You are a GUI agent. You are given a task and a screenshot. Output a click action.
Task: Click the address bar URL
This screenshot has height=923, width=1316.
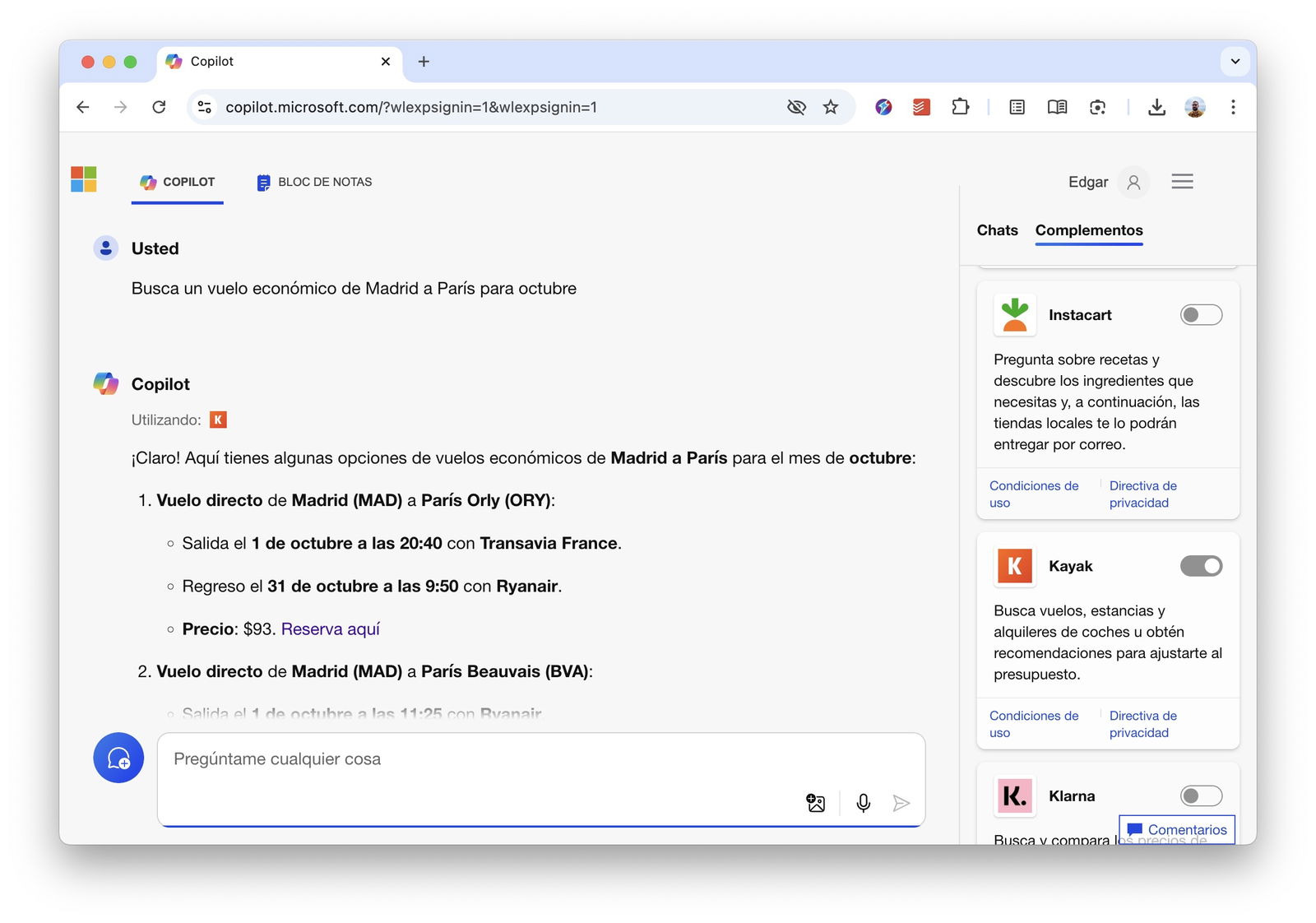pos(411,107)
